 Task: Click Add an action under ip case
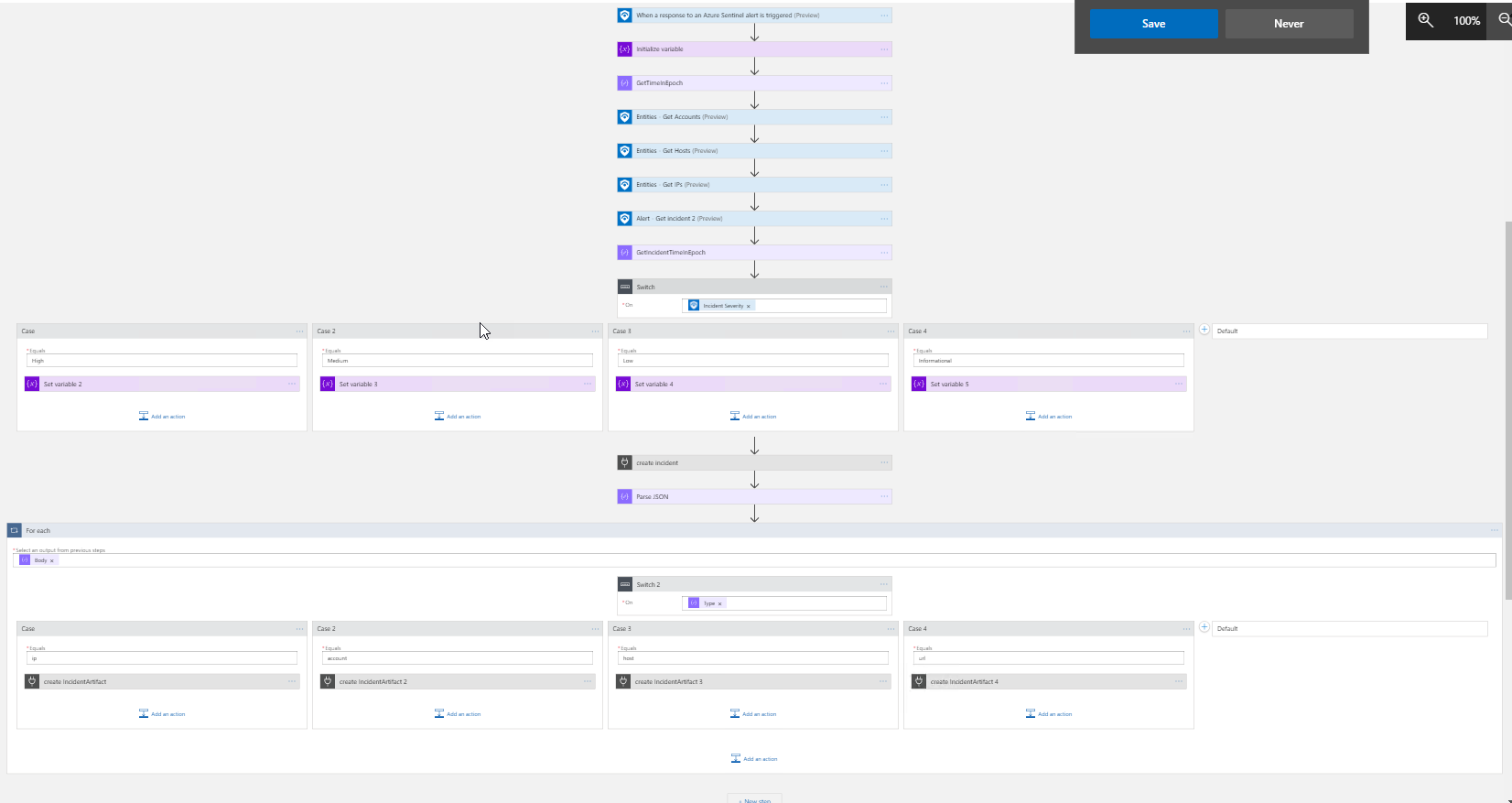[162, 714]
